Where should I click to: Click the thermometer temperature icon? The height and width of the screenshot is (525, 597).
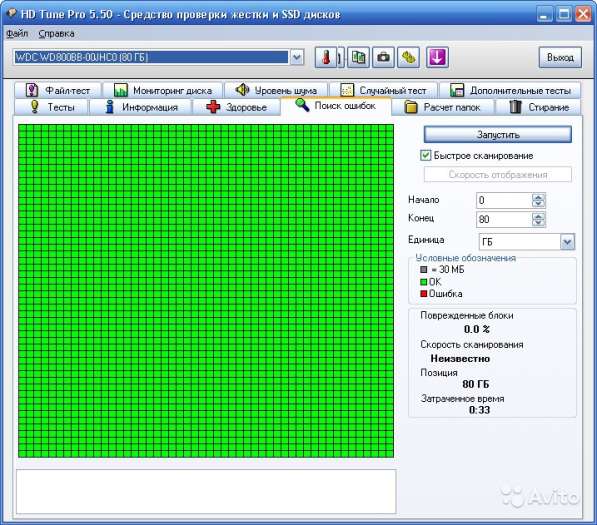[326, 57]
